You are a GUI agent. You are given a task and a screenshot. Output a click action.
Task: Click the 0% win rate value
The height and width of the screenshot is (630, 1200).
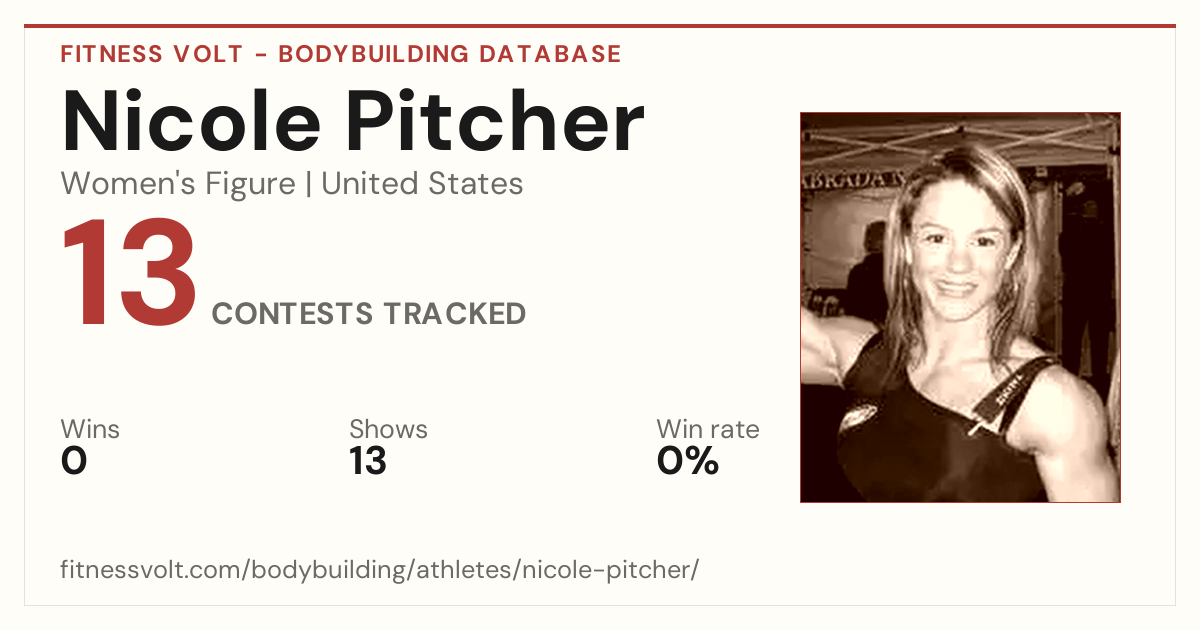[x=688, y=461]
